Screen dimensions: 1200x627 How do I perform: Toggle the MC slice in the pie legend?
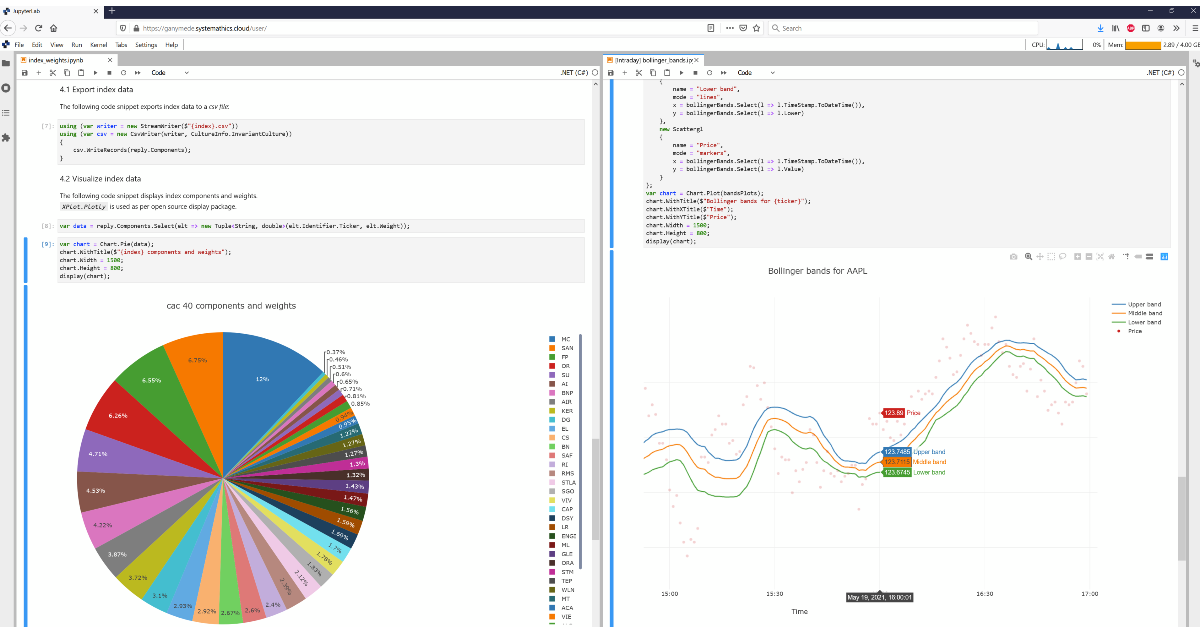point(565,339)
